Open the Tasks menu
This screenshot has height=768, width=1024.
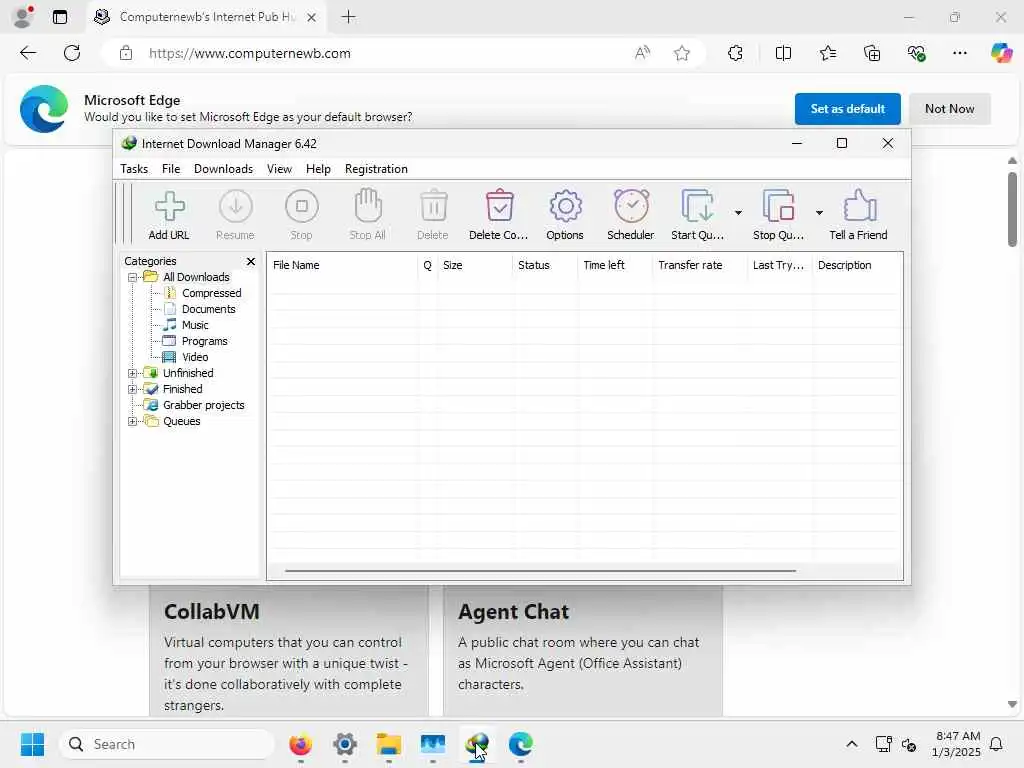(x=134, y=168)
